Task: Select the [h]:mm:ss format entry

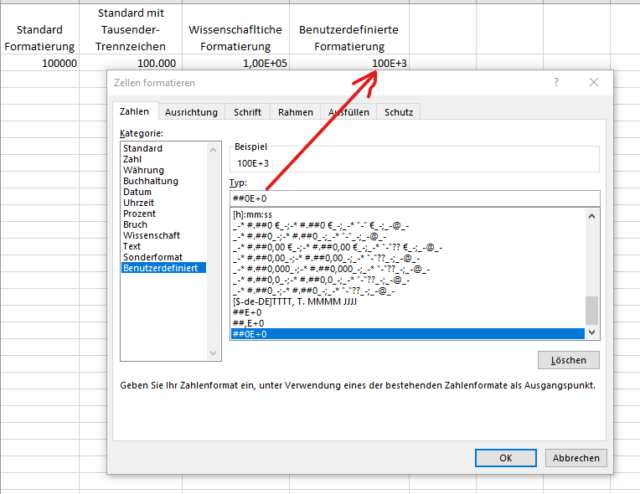Action: pyautogui.click(x=407, y=214)
